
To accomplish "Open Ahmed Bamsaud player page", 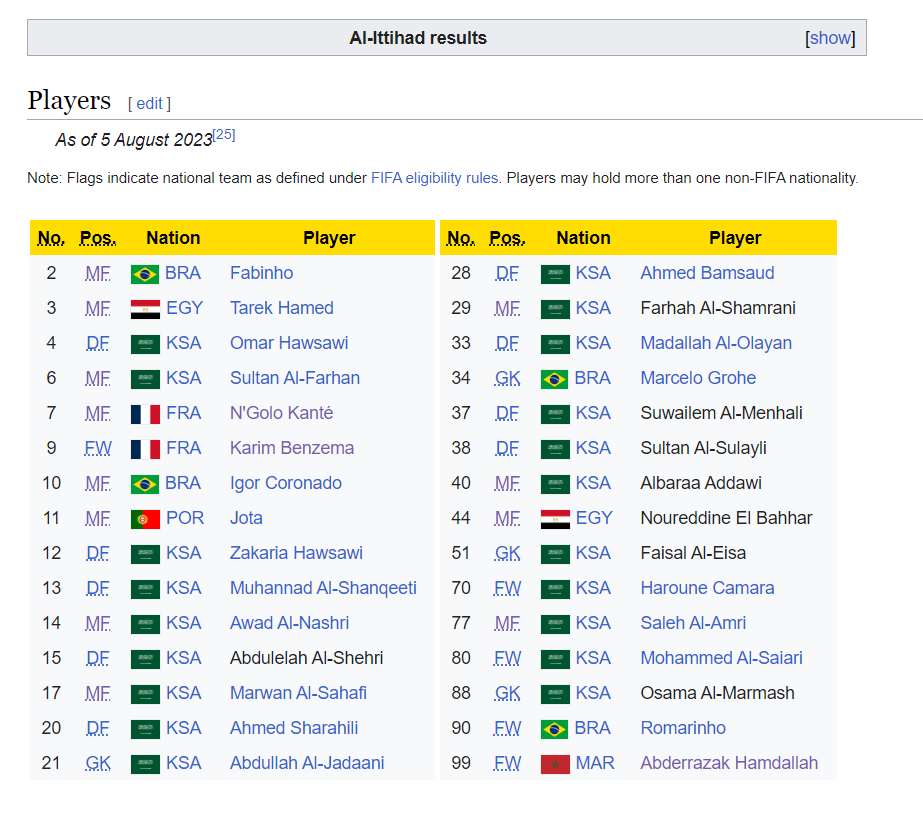I will pos(707,273).
